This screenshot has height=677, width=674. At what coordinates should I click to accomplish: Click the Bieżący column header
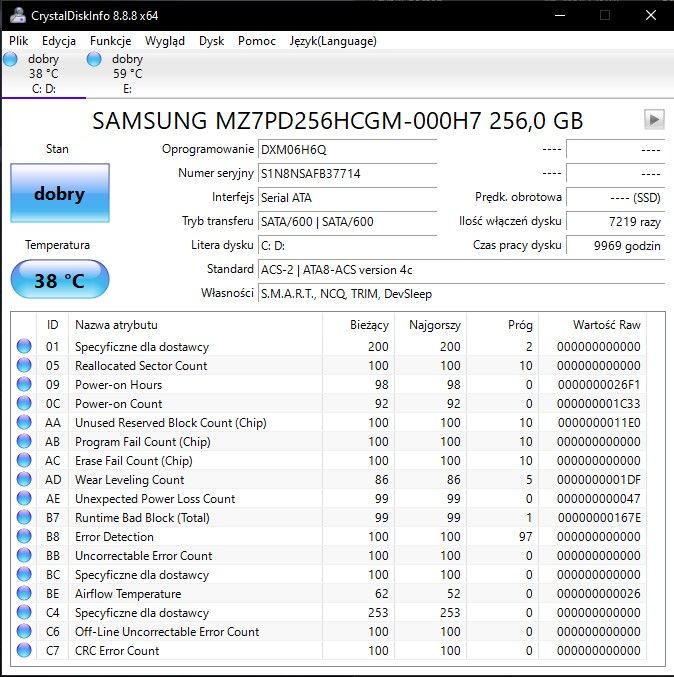pyautogui.click(x=358, y=325)
